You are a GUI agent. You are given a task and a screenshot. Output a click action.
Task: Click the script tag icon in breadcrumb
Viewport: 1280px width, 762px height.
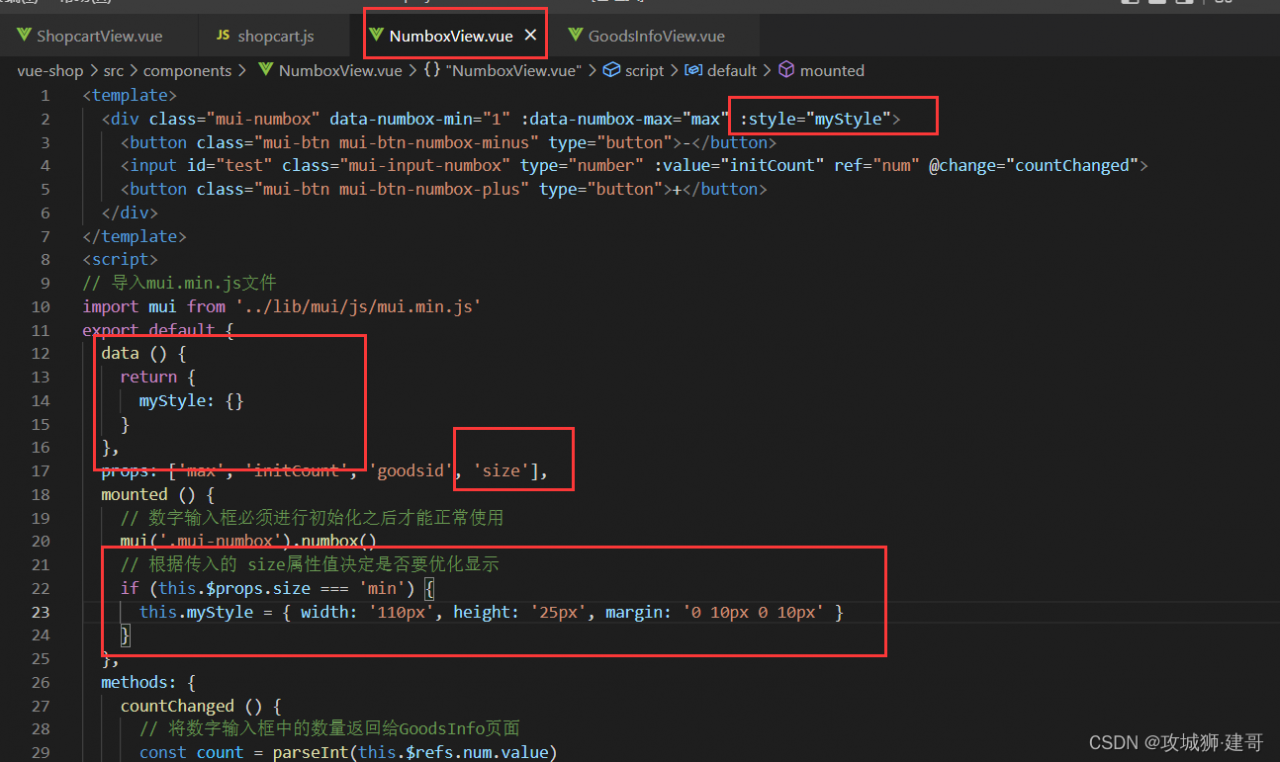point(612,71)
